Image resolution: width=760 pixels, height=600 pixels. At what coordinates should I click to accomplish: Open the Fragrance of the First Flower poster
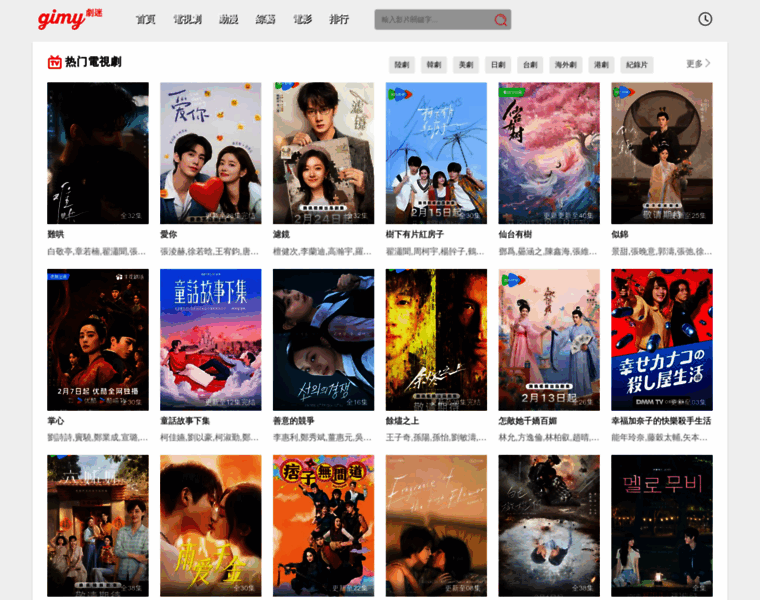click(436, 525)
